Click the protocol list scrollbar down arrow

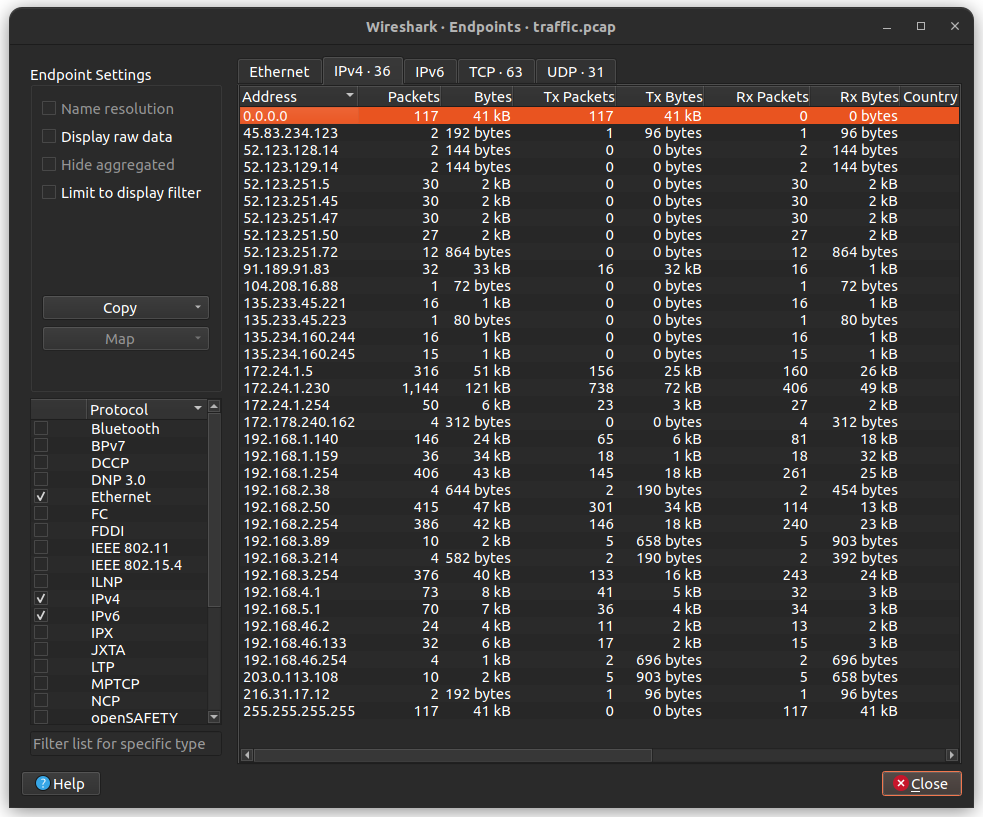point(213,717)
